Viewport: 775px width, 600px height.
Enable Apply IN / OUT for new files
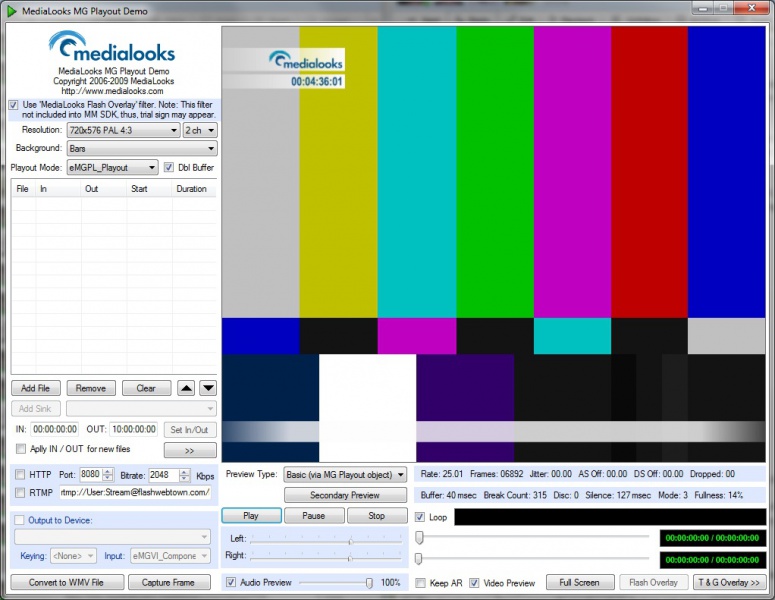click(x=21, y=449)
